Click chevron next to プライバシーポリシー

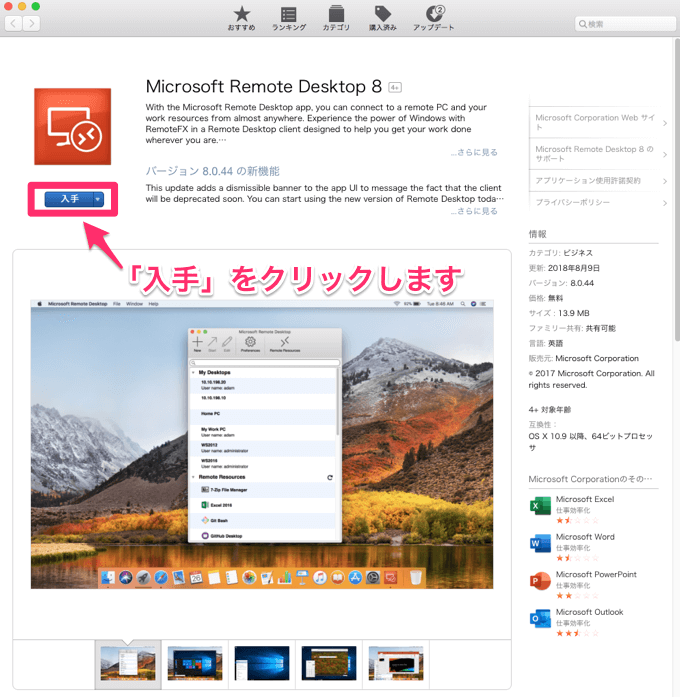(x=664, y=203)
